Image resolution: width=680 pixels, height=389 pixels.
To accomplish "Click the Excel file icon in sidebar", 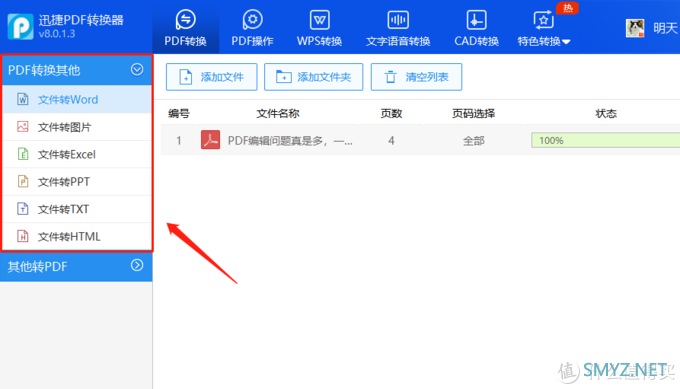I will pos(23,154).
